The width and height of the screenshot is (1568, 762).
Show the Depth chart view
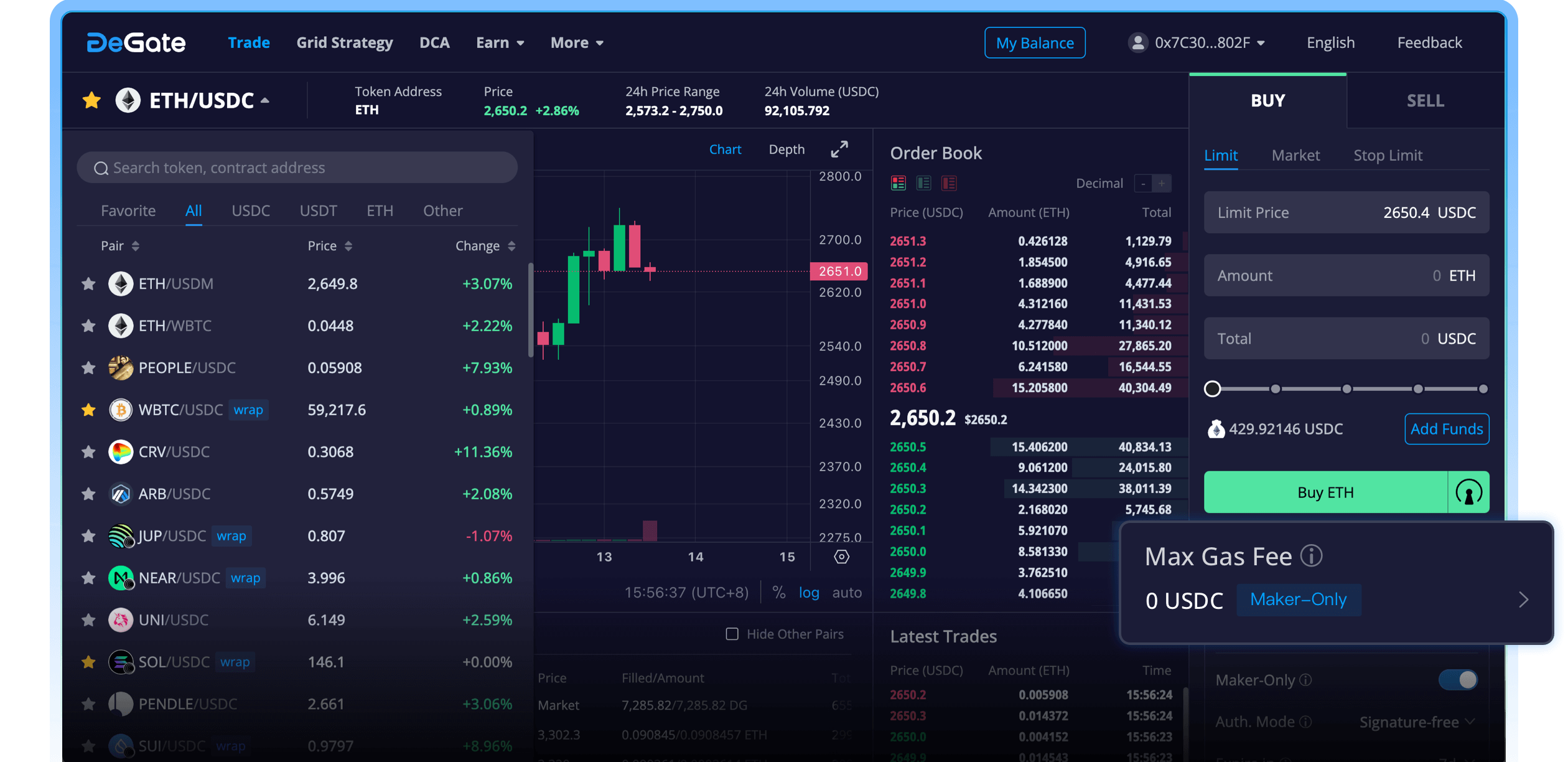click(x=786, y=149)
